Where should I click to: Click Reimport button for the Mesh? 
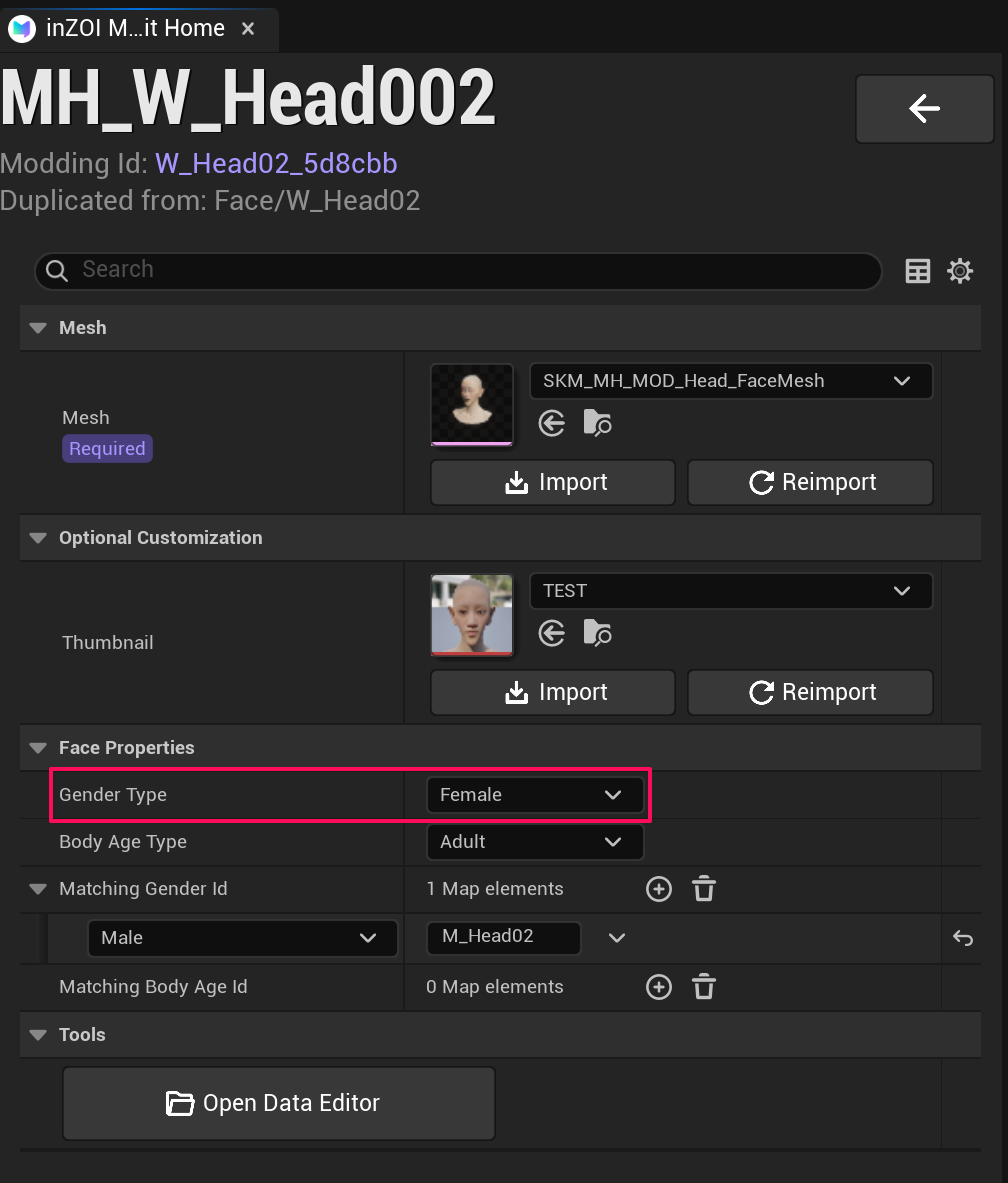click(810, 483)
